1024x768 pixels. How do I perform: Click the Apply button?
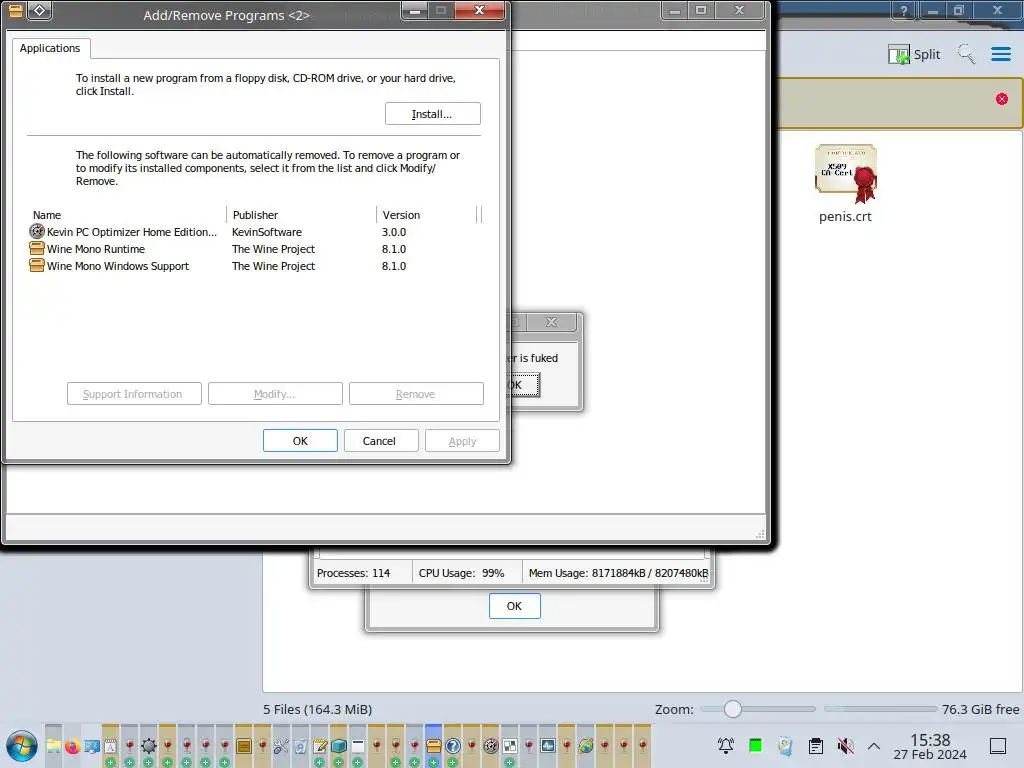point(462,441)
